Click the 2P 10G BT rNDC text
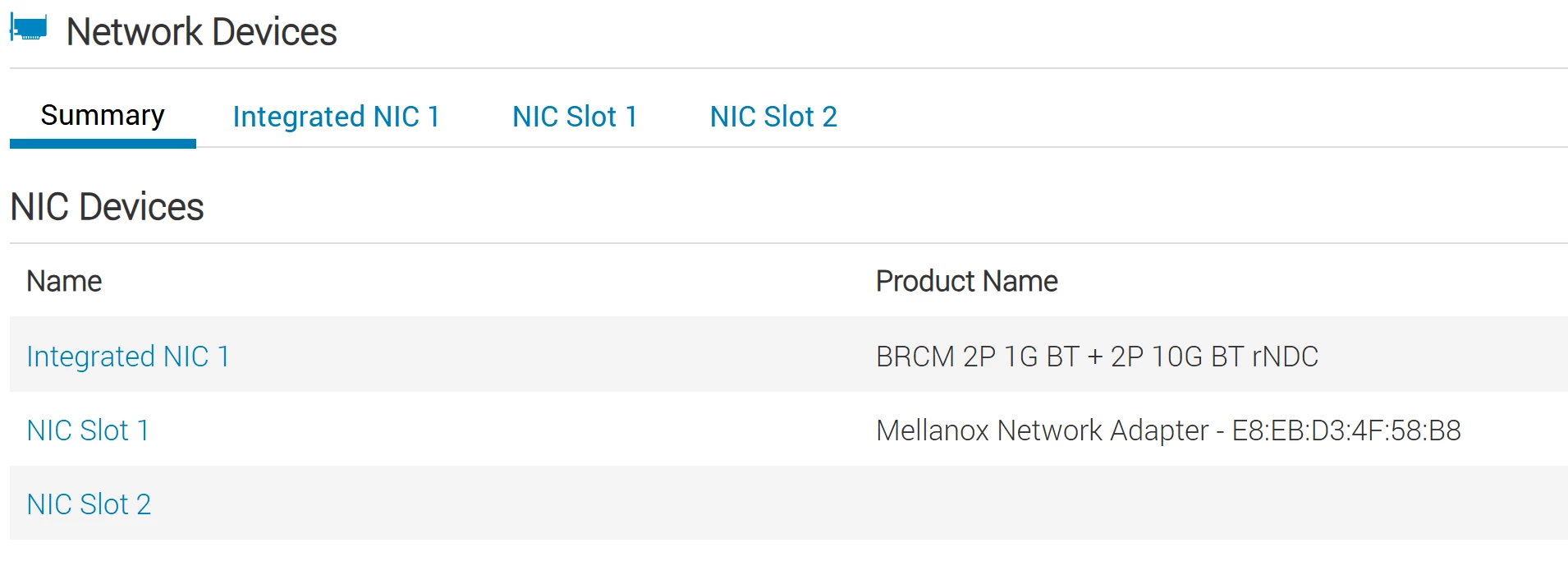1568x566 pixels. point(1214,357)
